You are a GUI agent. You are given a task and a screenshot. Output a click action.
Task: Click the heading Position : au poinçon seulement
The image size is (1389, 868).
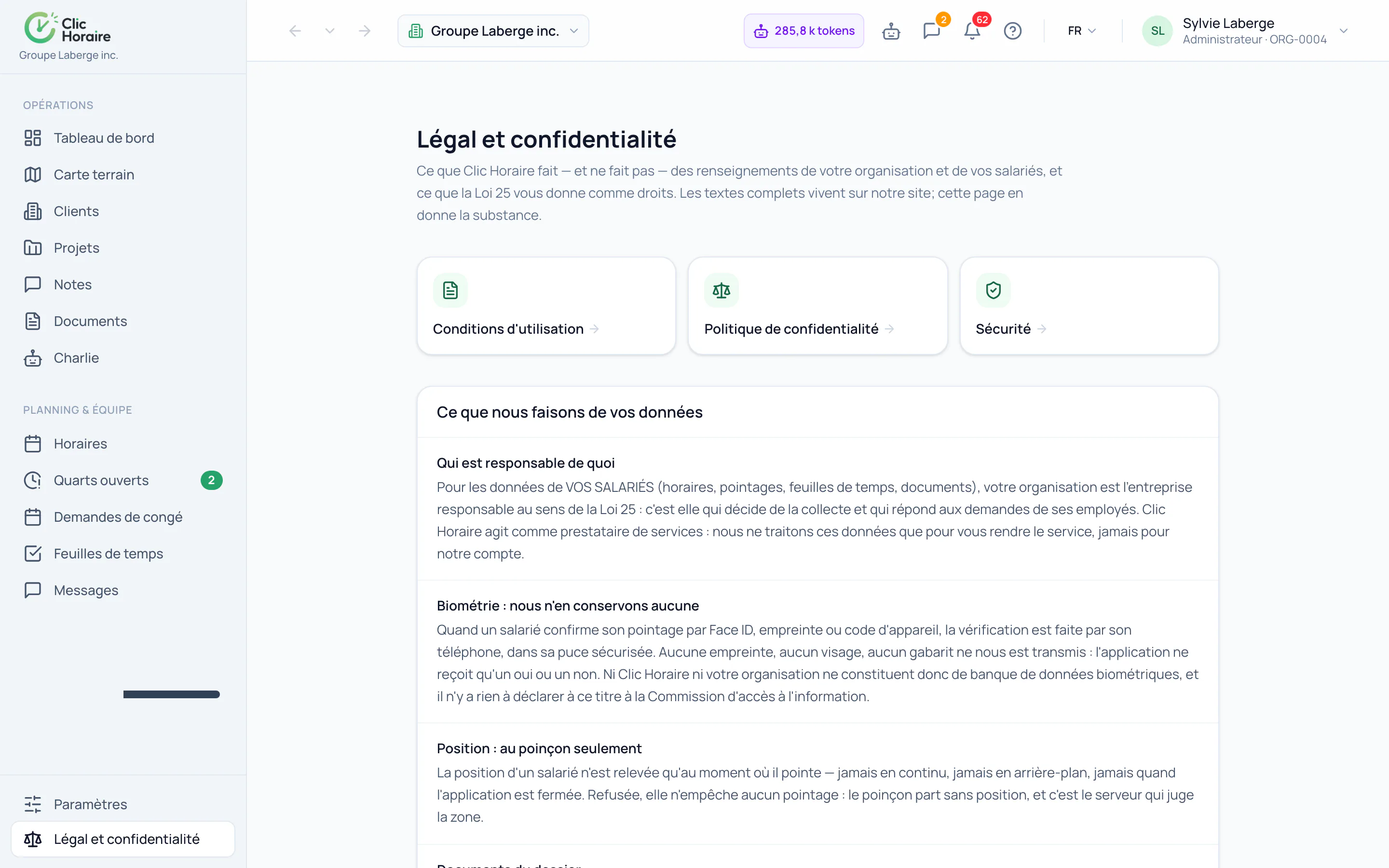[x=539, y=748]
